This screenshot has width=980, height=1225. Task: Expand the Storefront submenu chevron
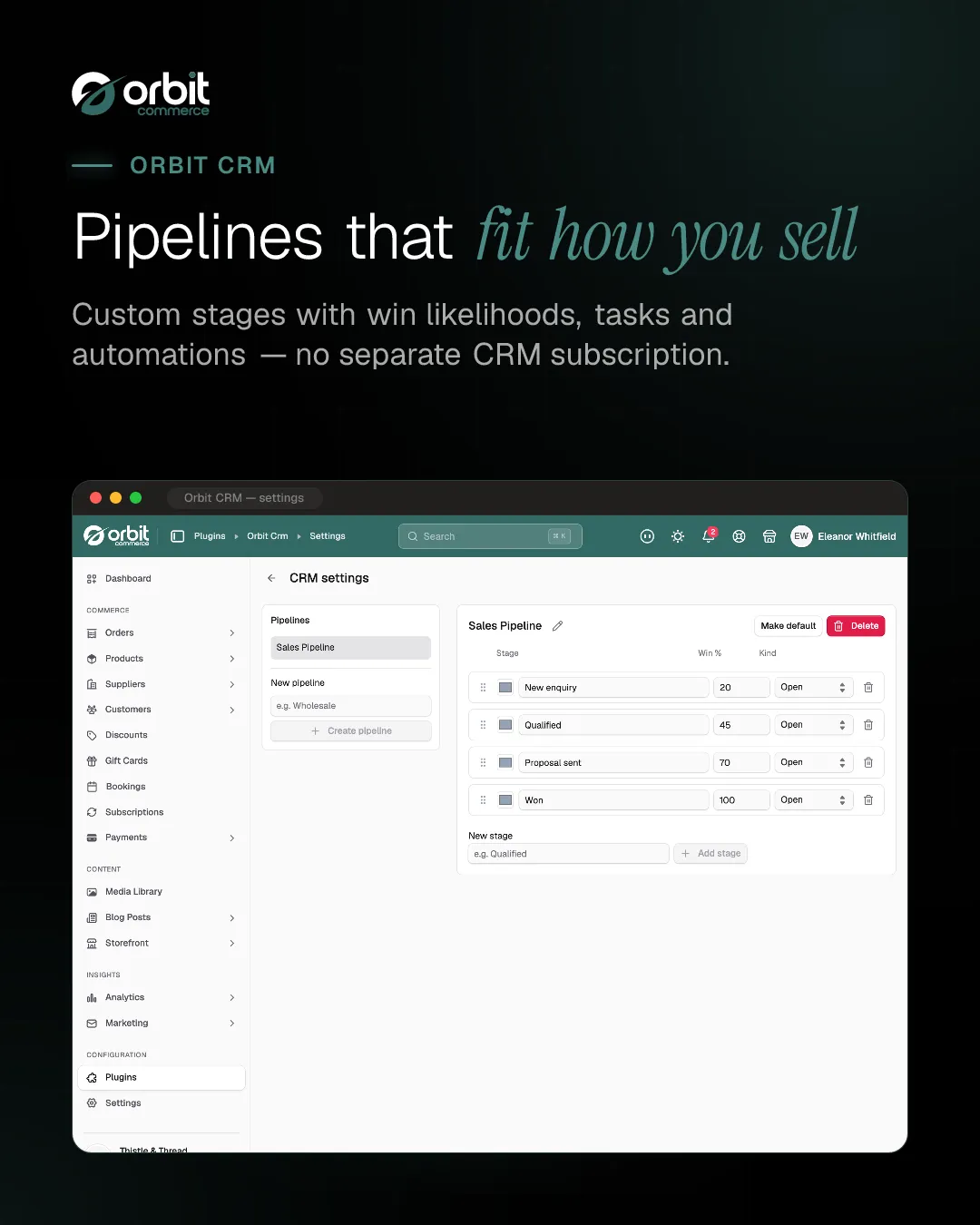pos(232,944)
